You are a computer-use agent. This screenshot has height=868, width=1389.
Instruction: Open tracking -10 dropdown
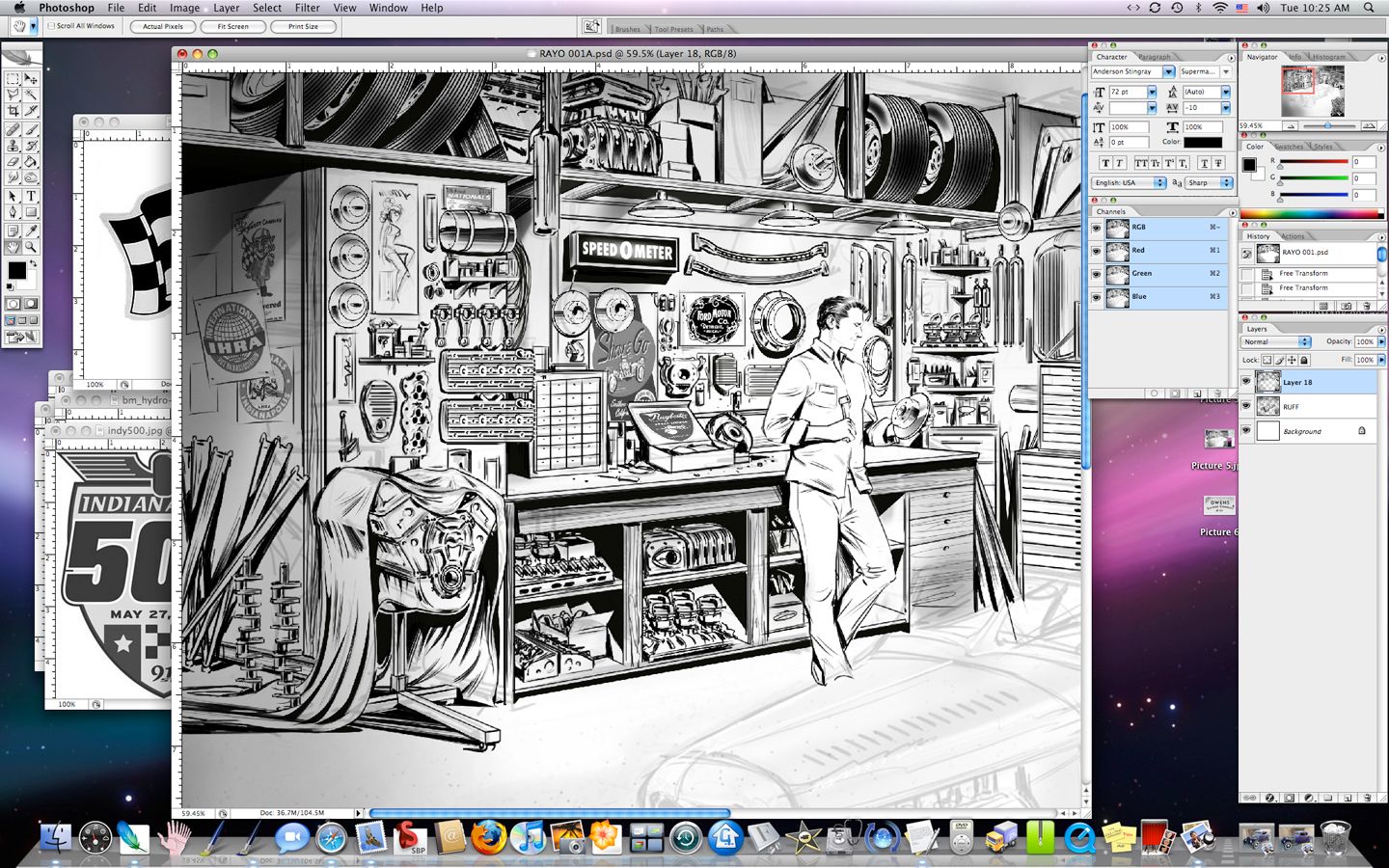pos(1226,107)
